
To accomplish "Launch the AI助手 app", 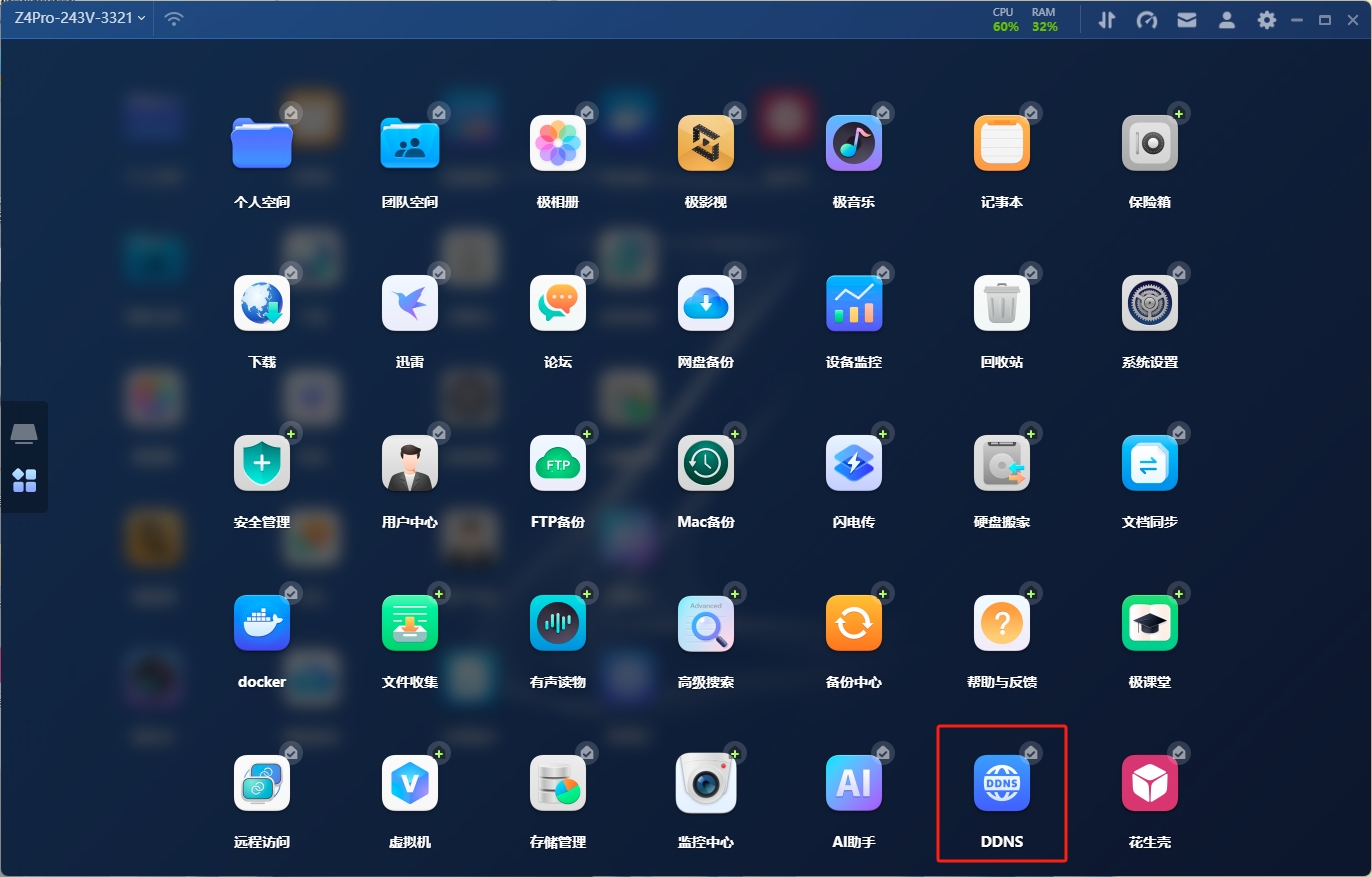I will click(x=854, y=783).
